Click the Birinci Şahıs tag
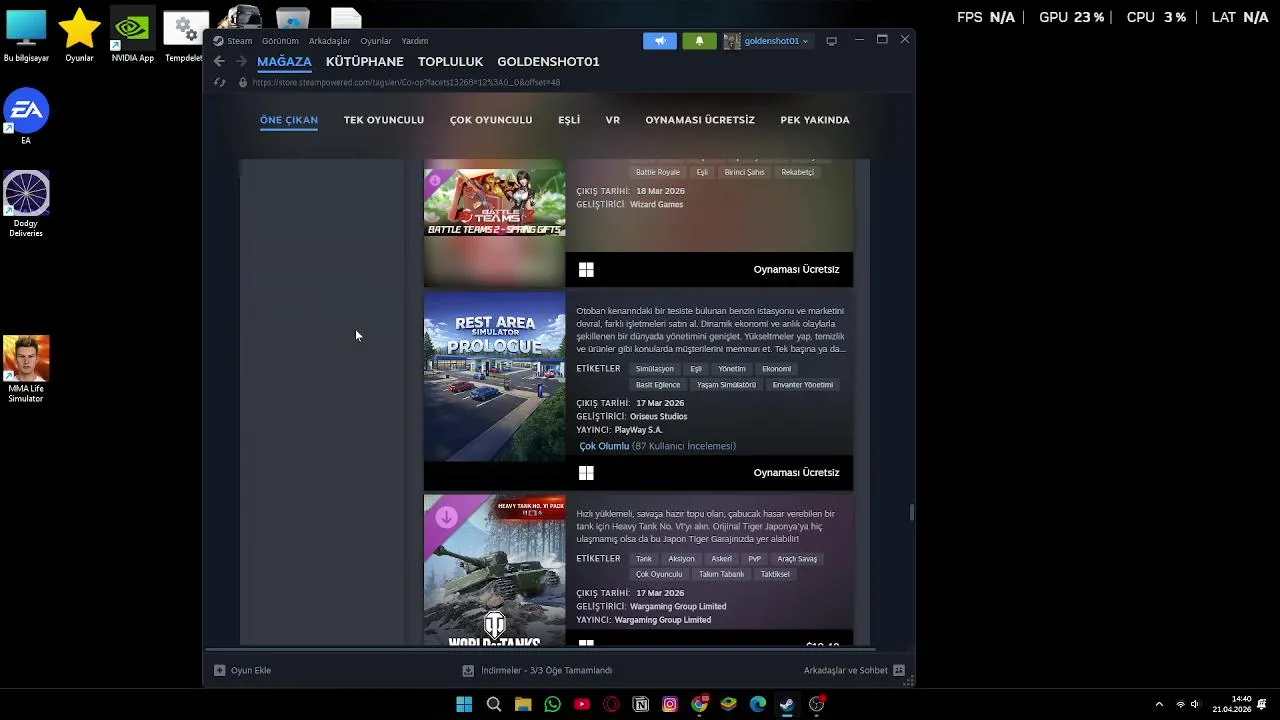The image size is (1280, 720). [x=744, y=172]
